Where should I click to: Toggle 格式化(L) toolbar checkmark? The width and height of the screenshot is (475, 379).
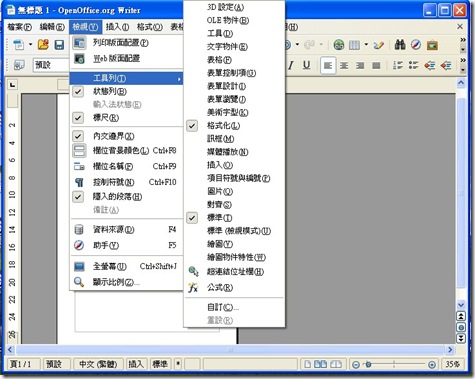click(x=192, y=126)
